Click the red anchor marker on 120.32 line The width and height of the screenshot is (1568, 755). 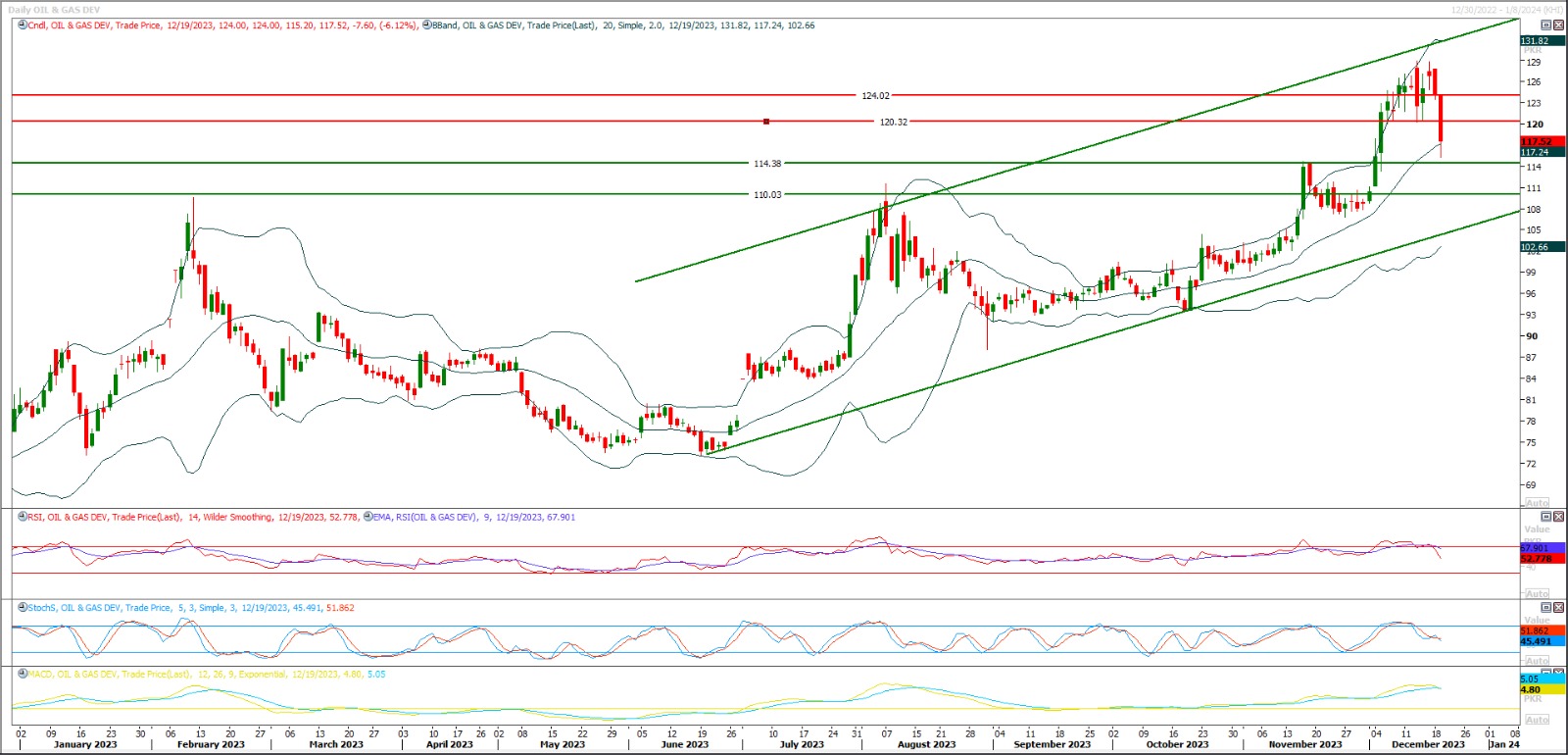click(766, 122)
